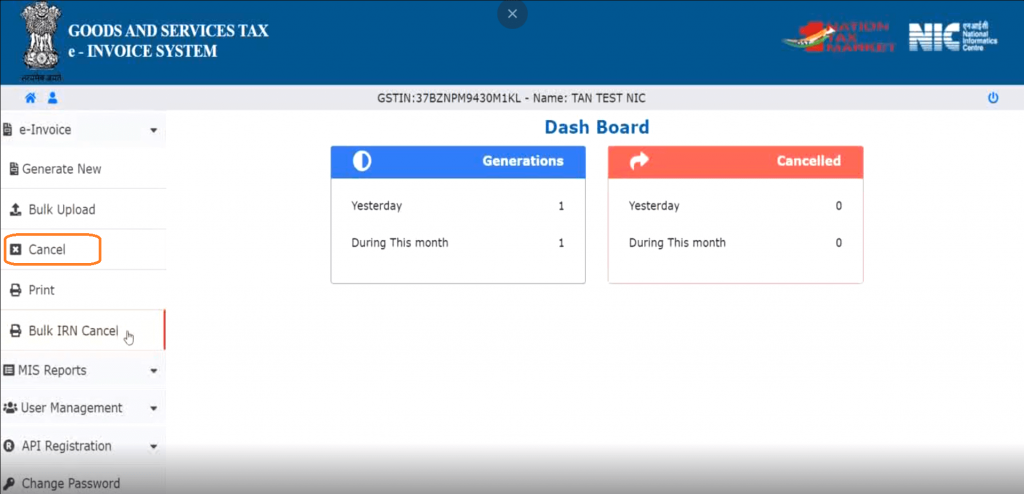
Task: Expand the MIS Reports dropdown arrow
Action: [x=153, y=371]
